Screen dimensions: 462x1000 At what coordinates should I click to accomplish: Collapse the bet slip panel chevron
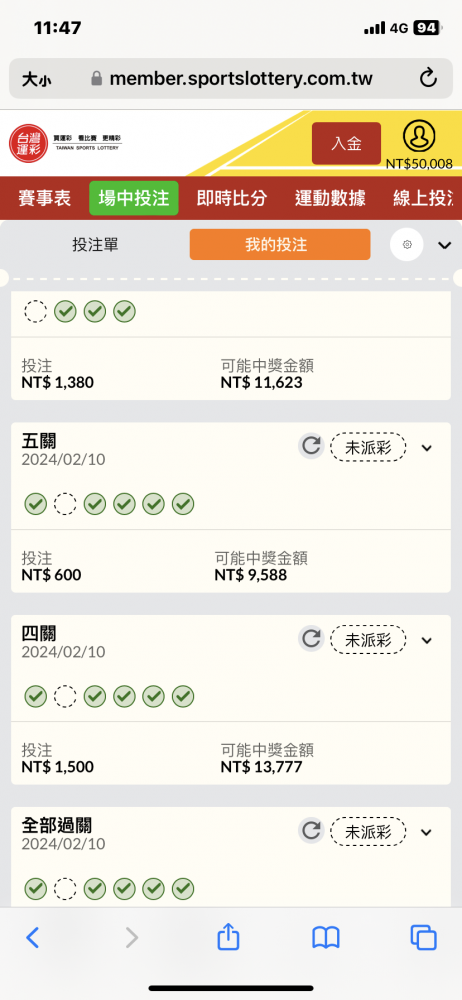[x=445, y=246]
